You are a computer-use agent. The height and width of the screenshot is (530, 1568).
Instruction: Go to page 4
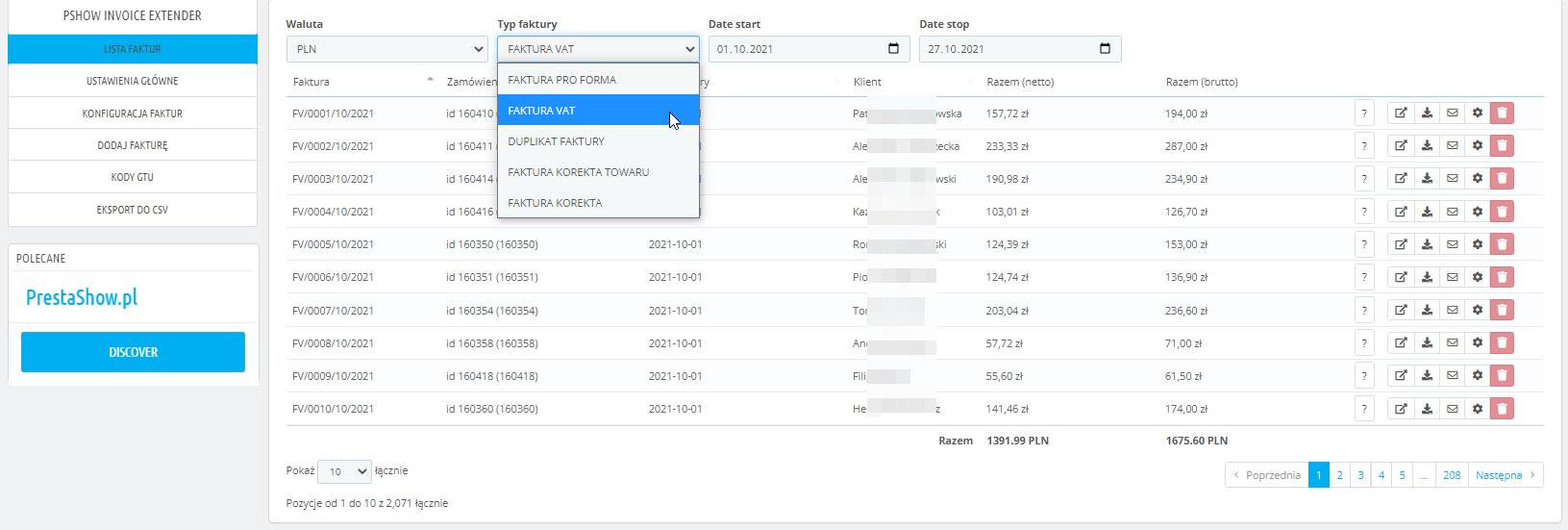1381,475
